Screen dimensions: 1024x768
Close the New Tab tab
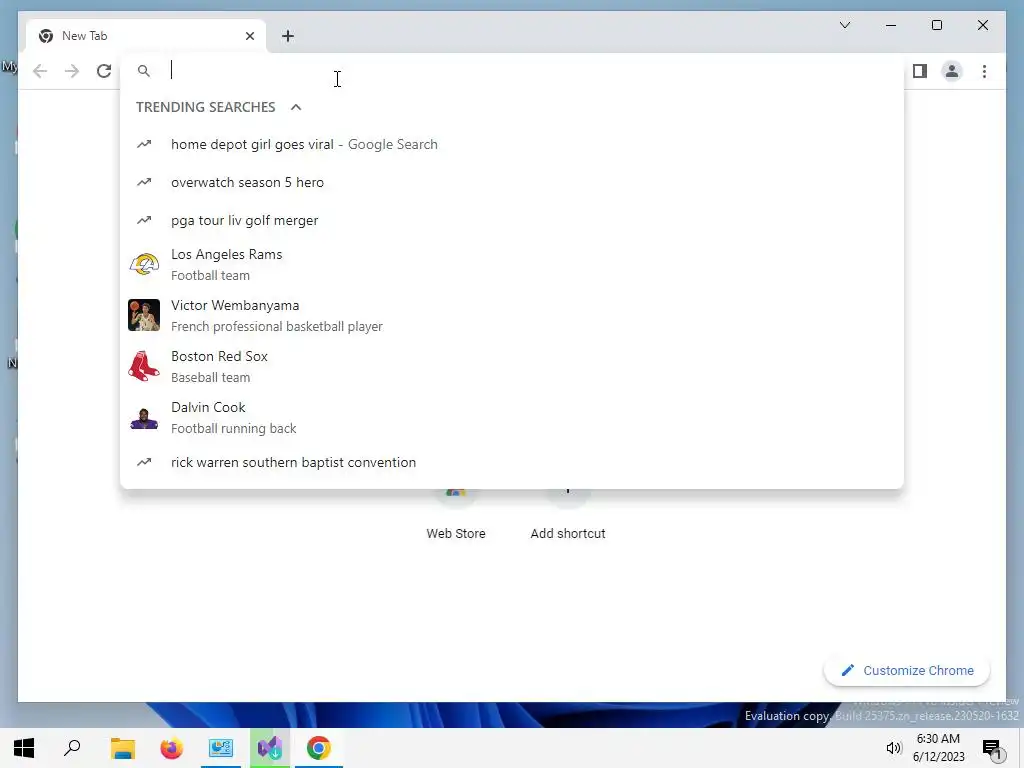point(249,36)
